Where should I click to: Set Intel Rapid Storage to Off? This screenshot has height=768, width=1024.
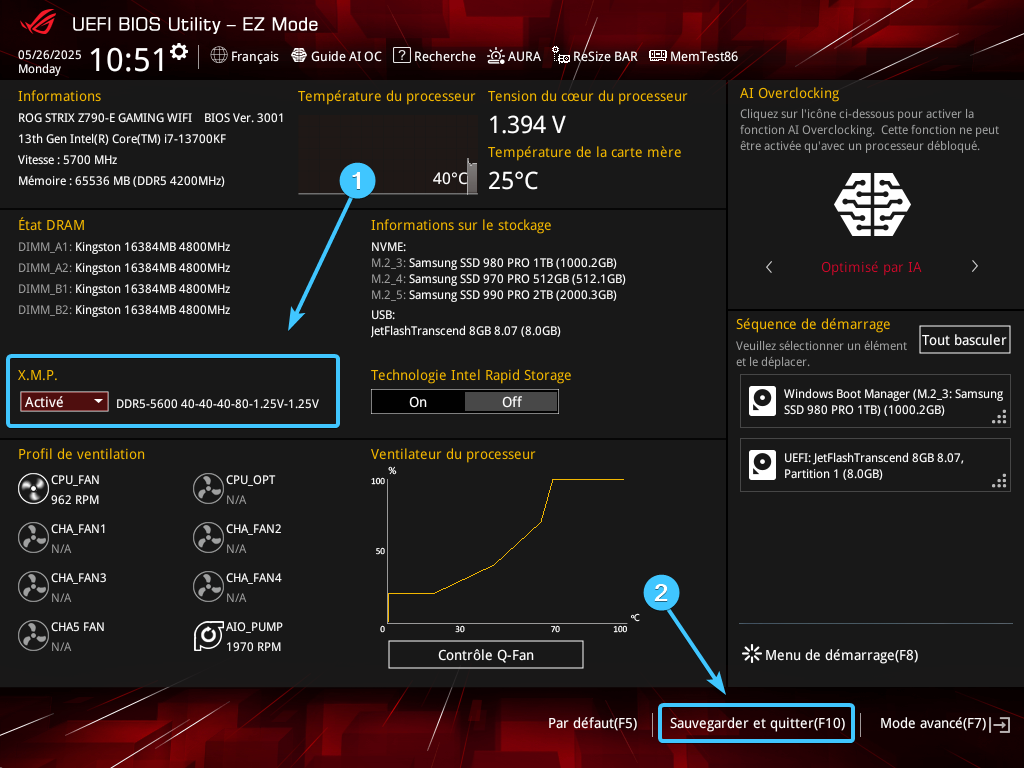[511, 402]
